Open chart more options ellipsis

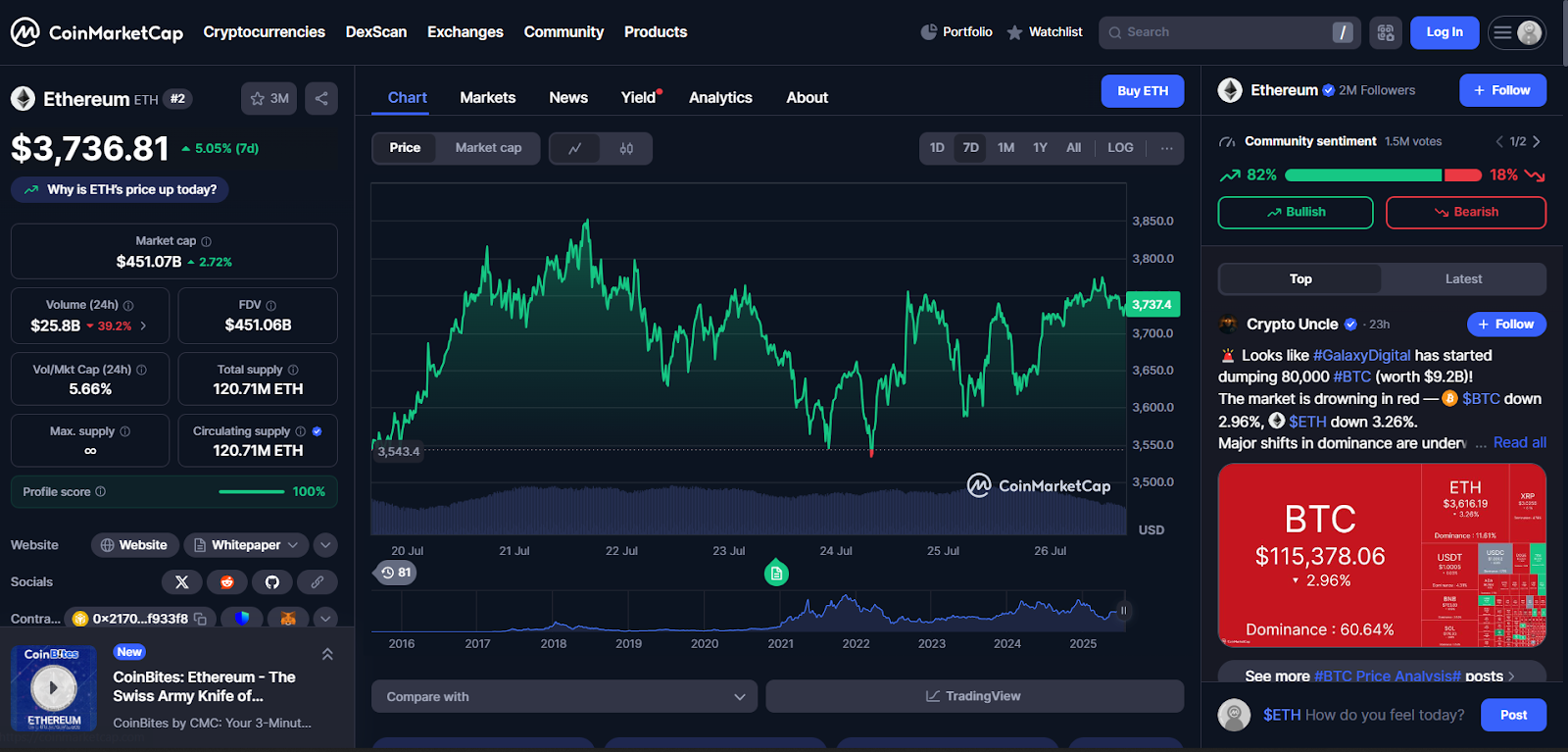(1166, 148)
